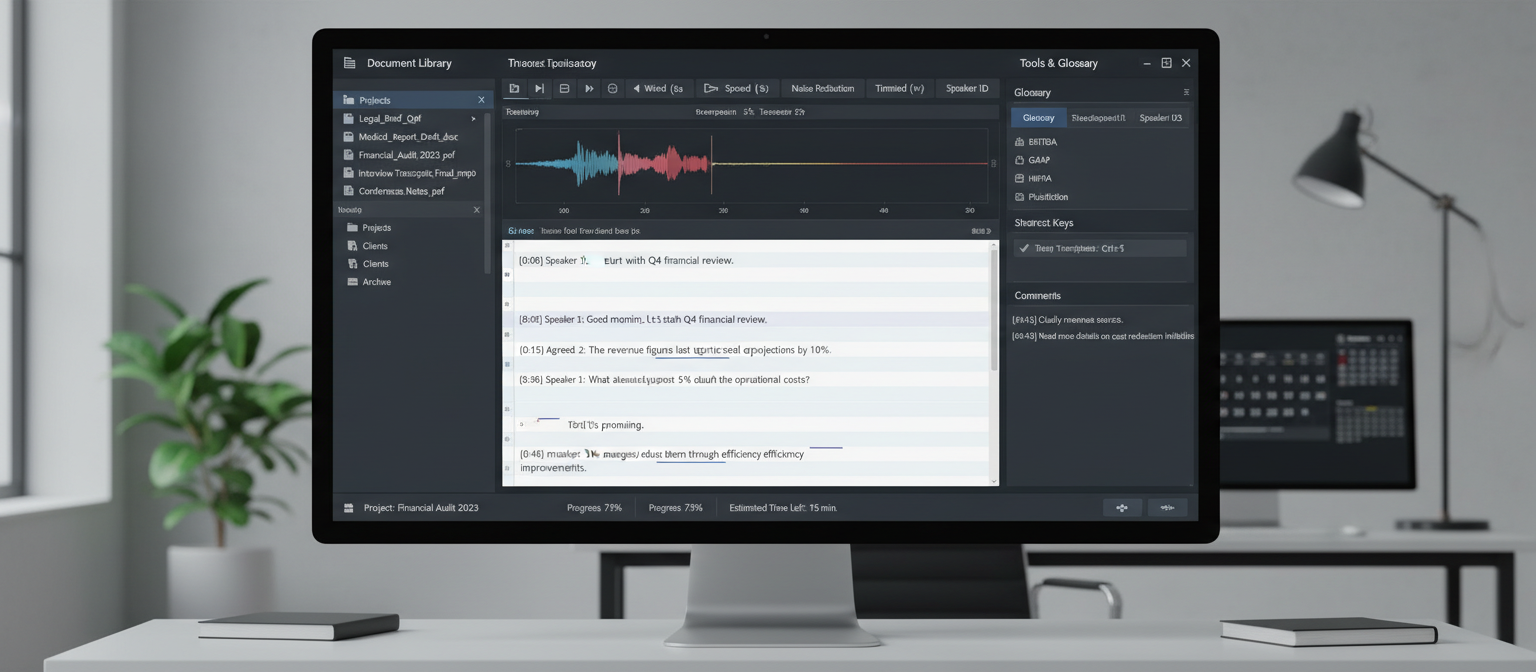Select the HIPAA glossary entry

[x=1038, y=178]
